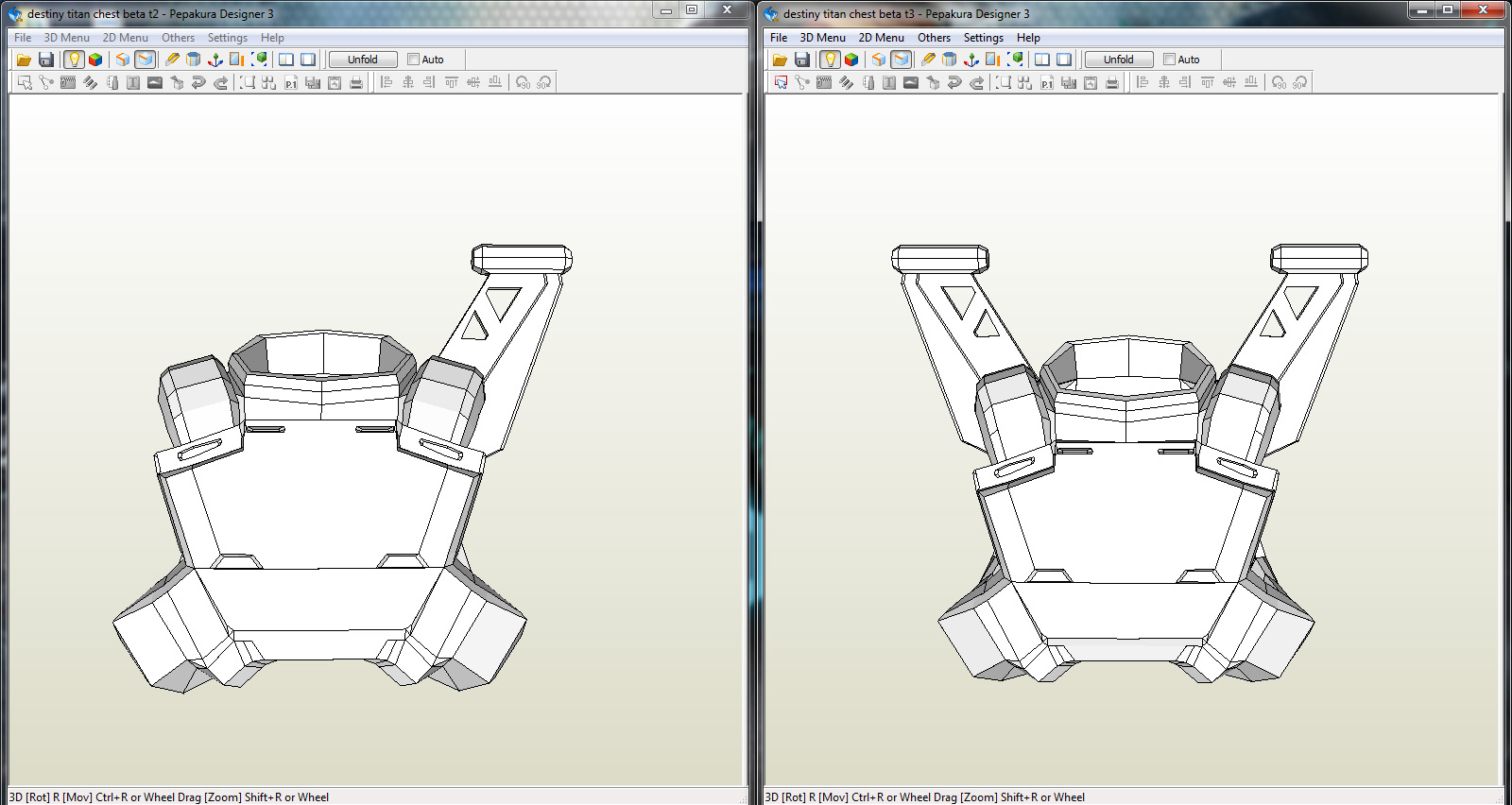Toggle the light bulb icon in t3 window

(830, 60)
